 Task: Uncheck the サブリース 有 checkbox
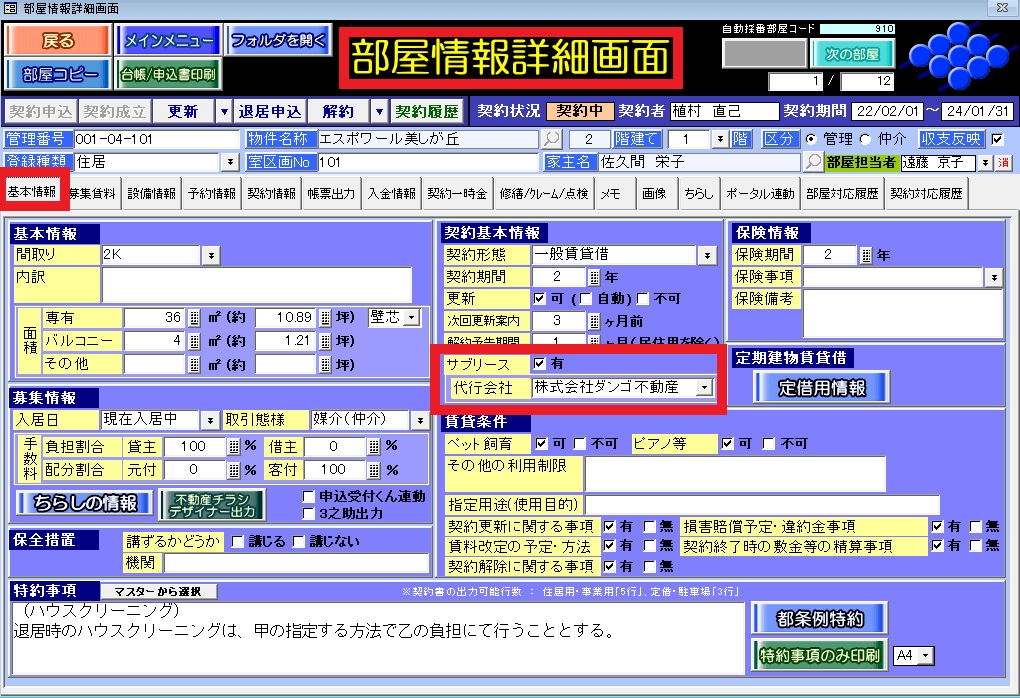[x=539, y=364]
